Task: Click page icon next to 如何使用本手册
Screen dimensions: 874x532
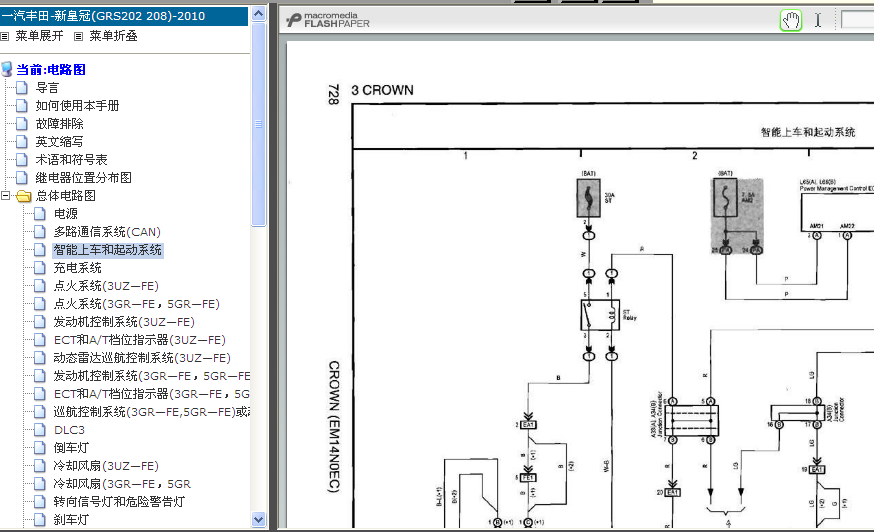Action: coord(22,105)
